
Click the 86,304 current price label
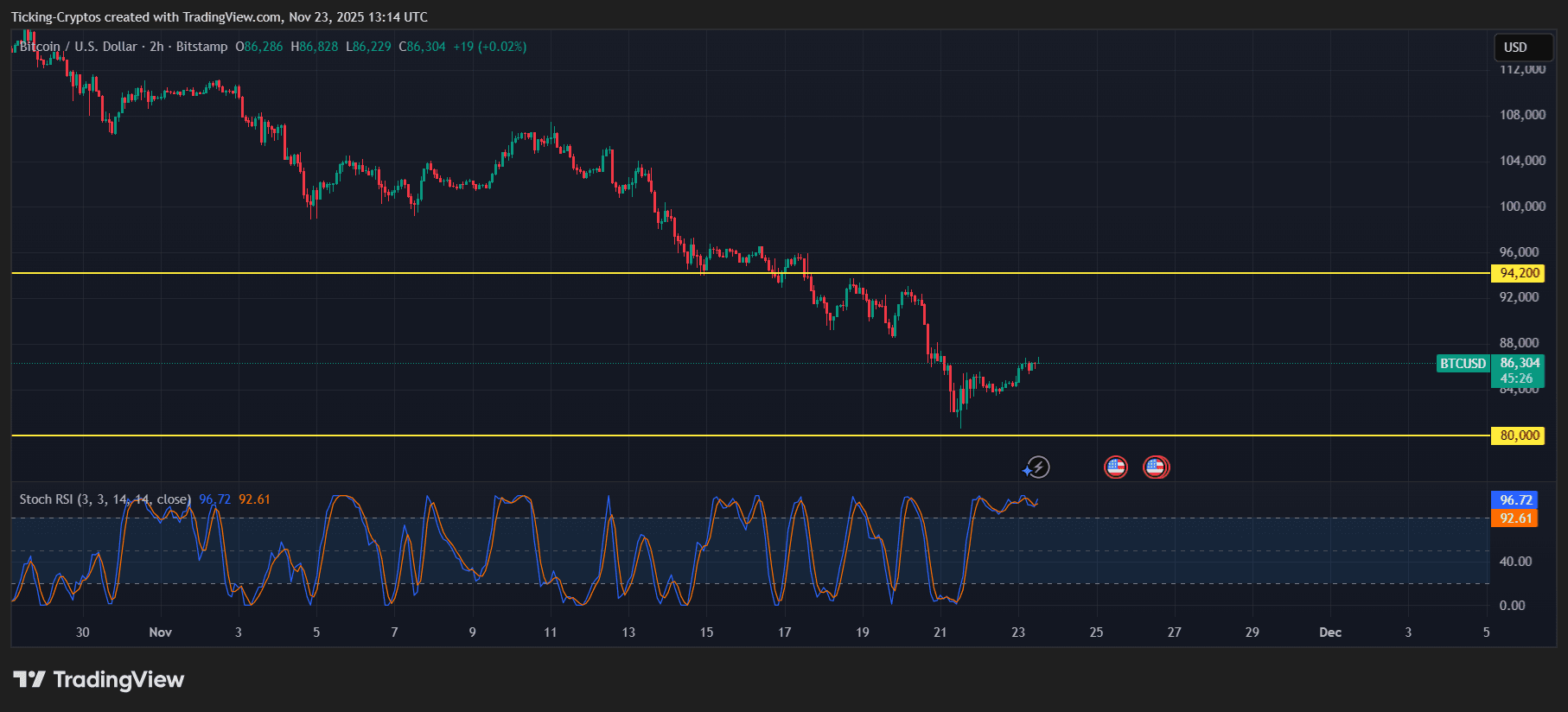point(1519,364)
